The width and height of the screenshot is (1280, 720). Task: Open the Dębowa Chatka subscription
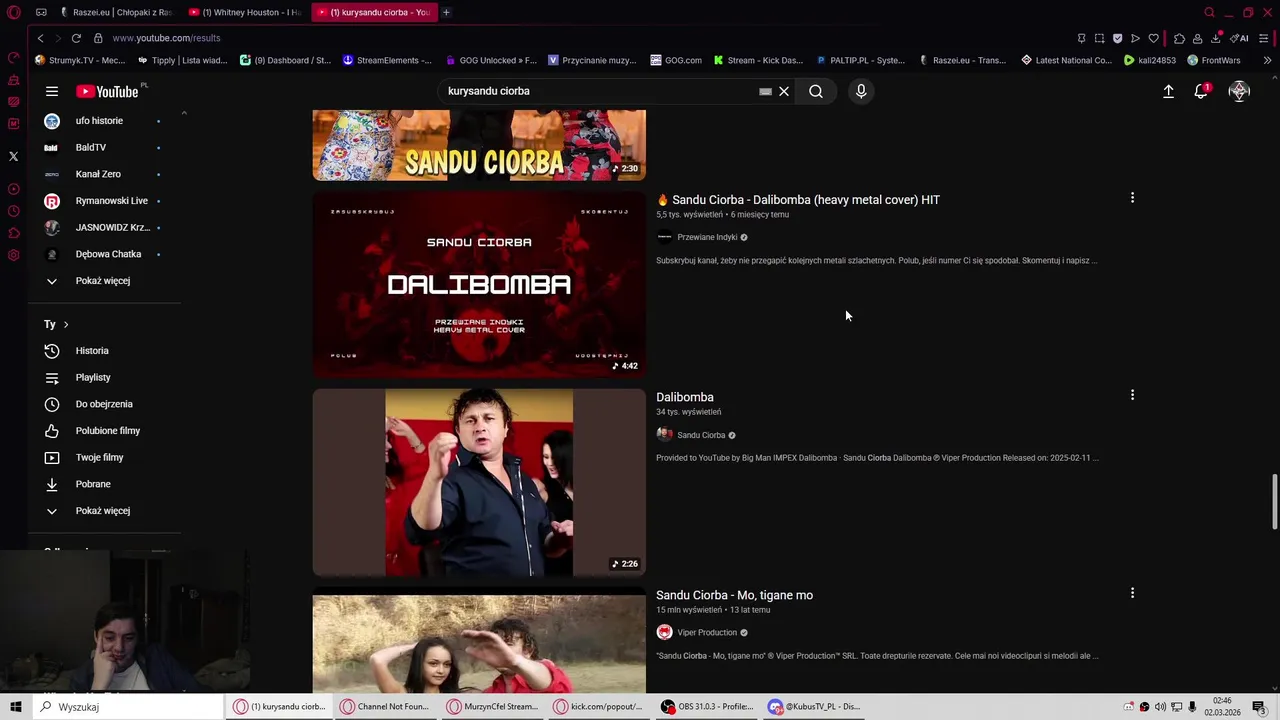click(x=108, y=254)
